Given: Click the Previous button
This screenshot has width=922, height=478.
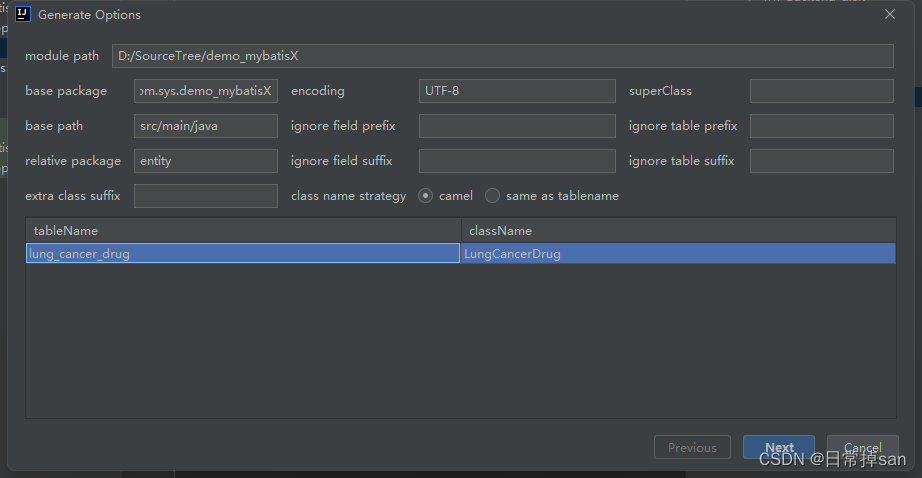Looking at the screenshot, I should point(692,447).
